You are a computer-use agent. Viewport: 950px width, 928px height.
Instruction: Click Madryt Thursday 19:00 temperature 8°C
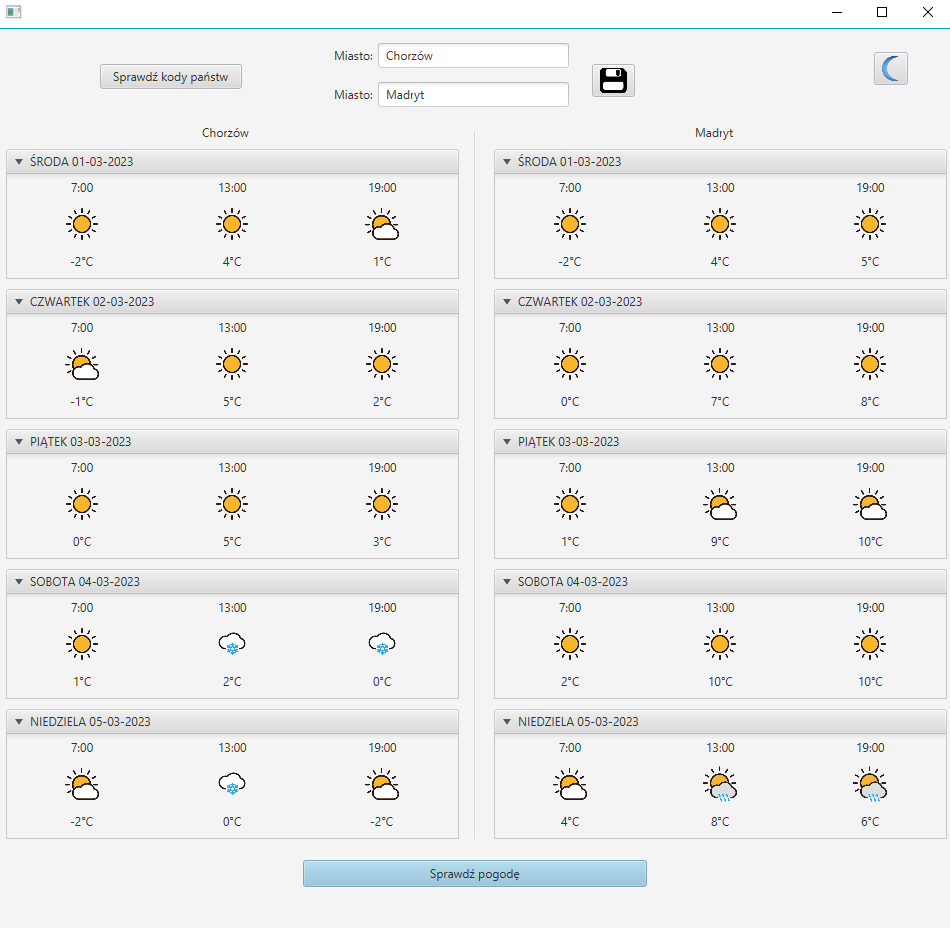[870, 402]
